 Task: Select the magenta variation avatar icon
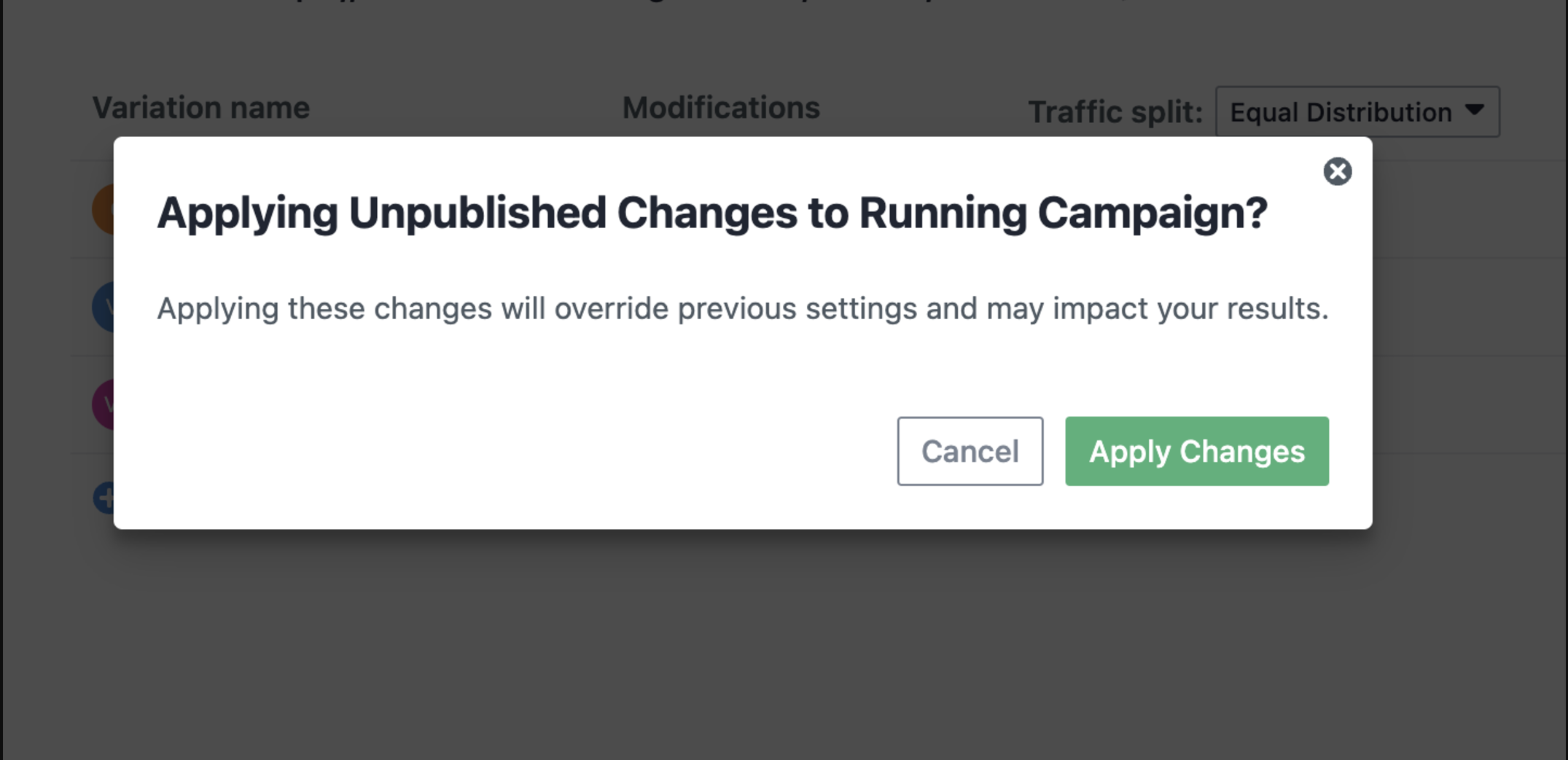pyautogui.click(x=103, y=404)
